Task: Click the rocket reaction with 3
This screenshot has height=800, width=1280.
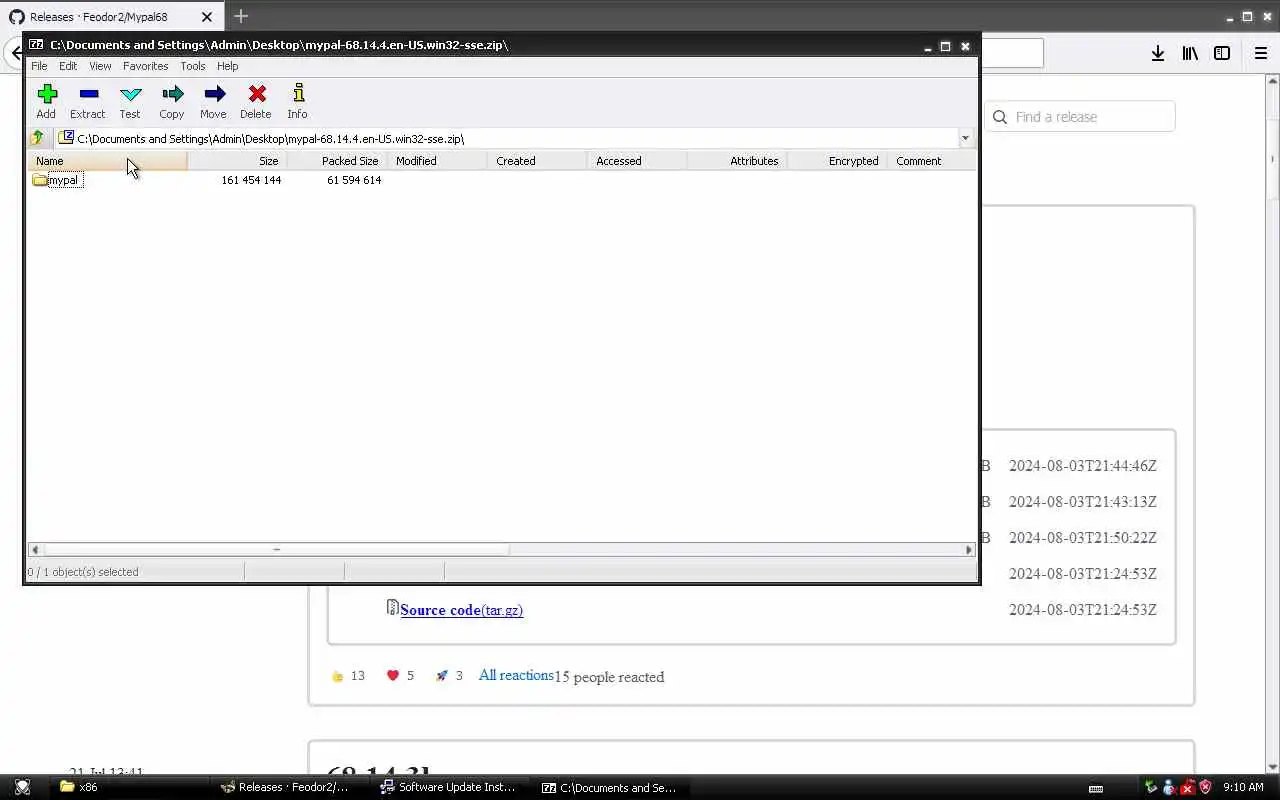Action: [x=449, y=676]
